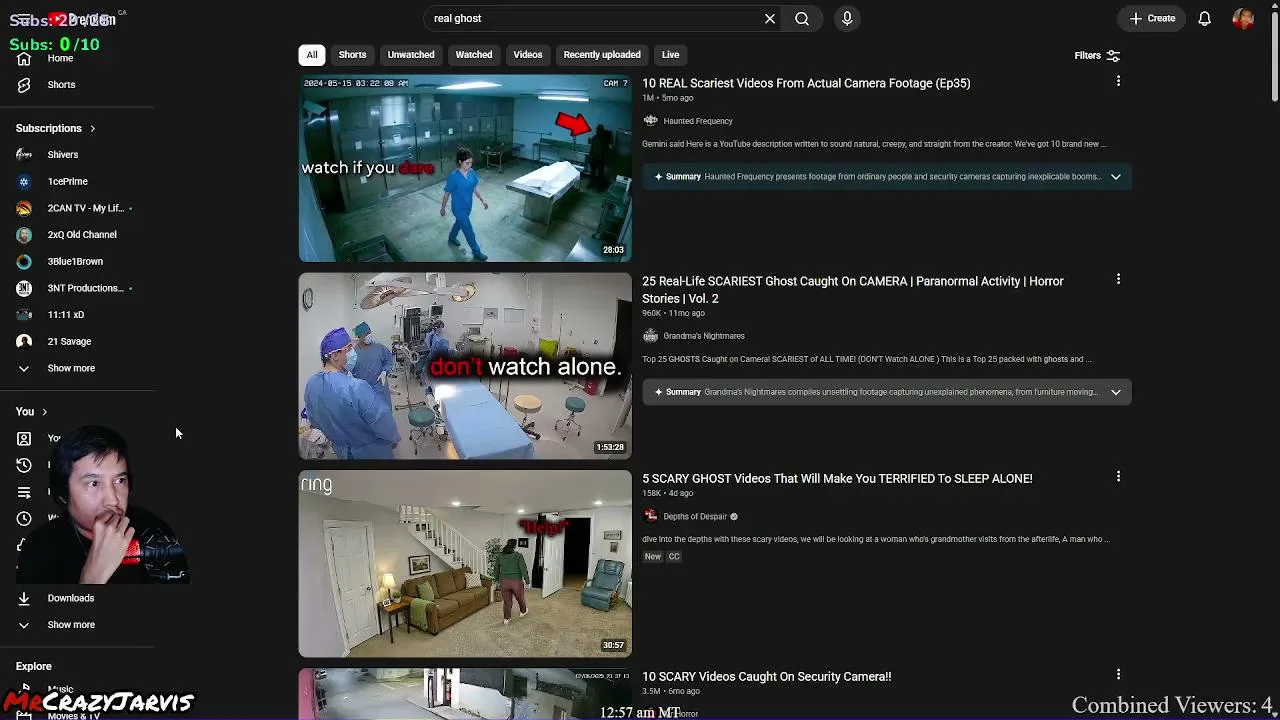Click the 'dive into the depths' description snippet
Viewport: 1280px width, 720px height.
pos(876,539)
